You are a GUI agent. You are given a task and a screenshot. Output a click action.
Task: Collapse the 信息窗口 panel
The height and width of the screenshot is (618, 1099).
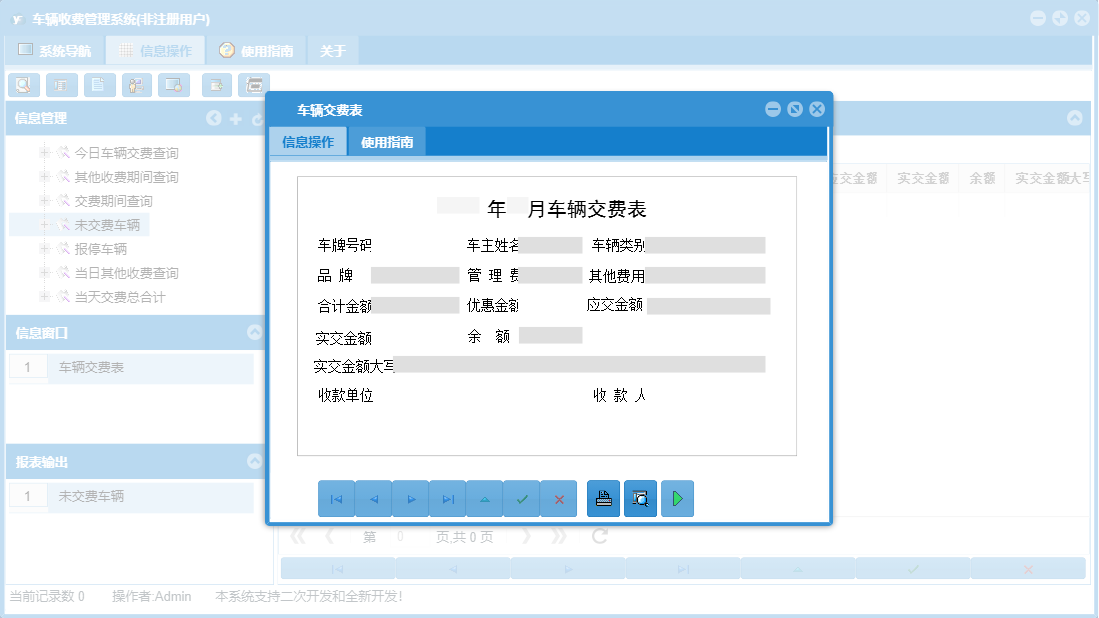tap(254, 332)
